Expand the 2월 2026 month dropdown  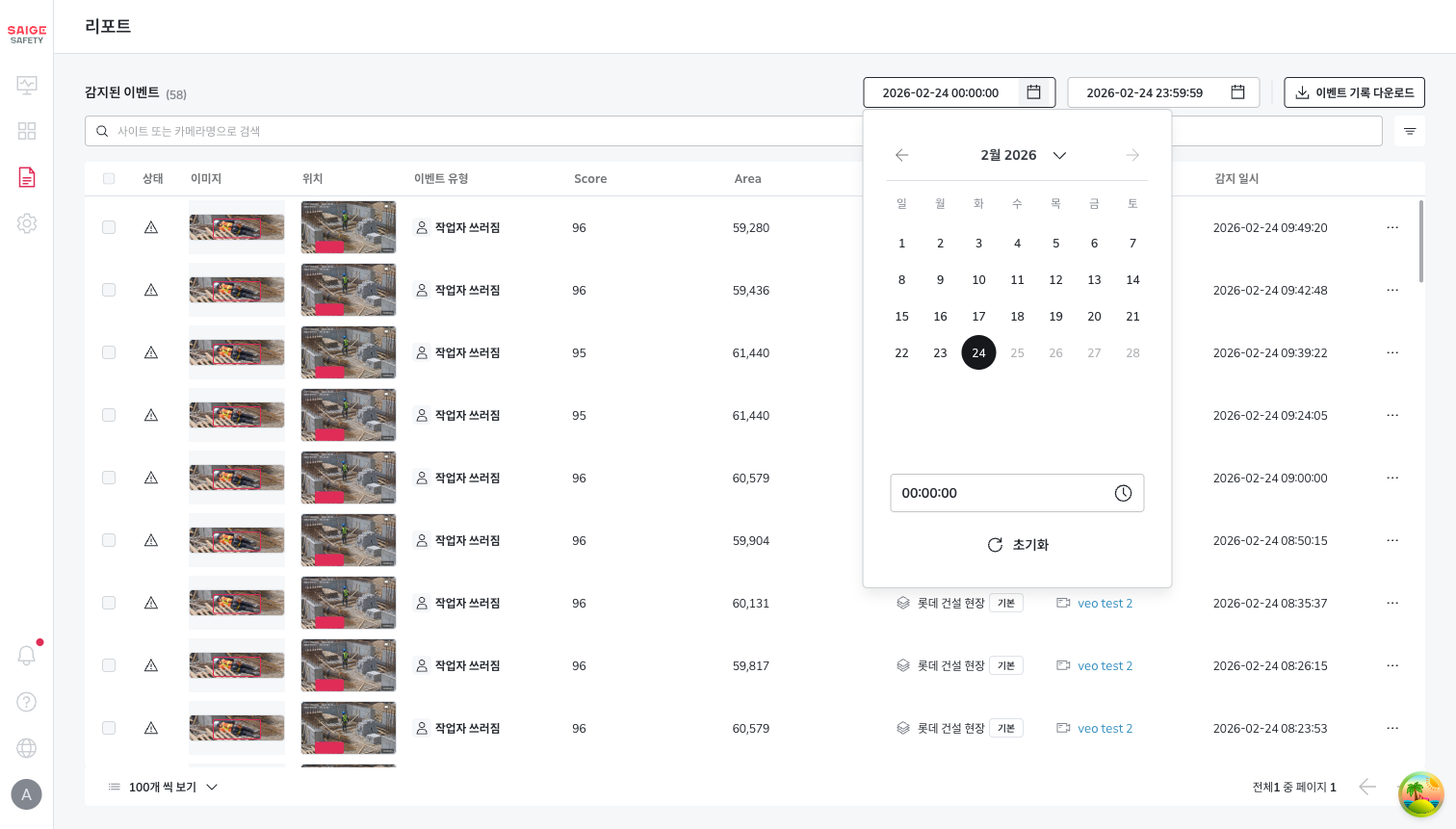pos(1024,155)
